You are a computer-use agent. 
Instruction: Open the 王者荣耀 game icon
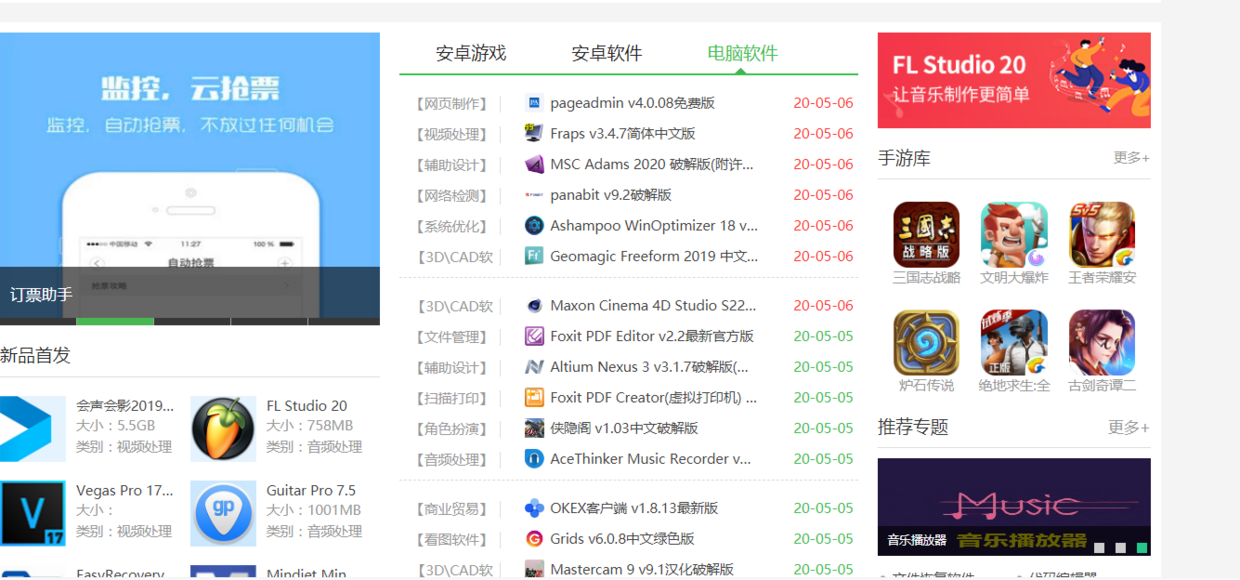click(1102, 235)
